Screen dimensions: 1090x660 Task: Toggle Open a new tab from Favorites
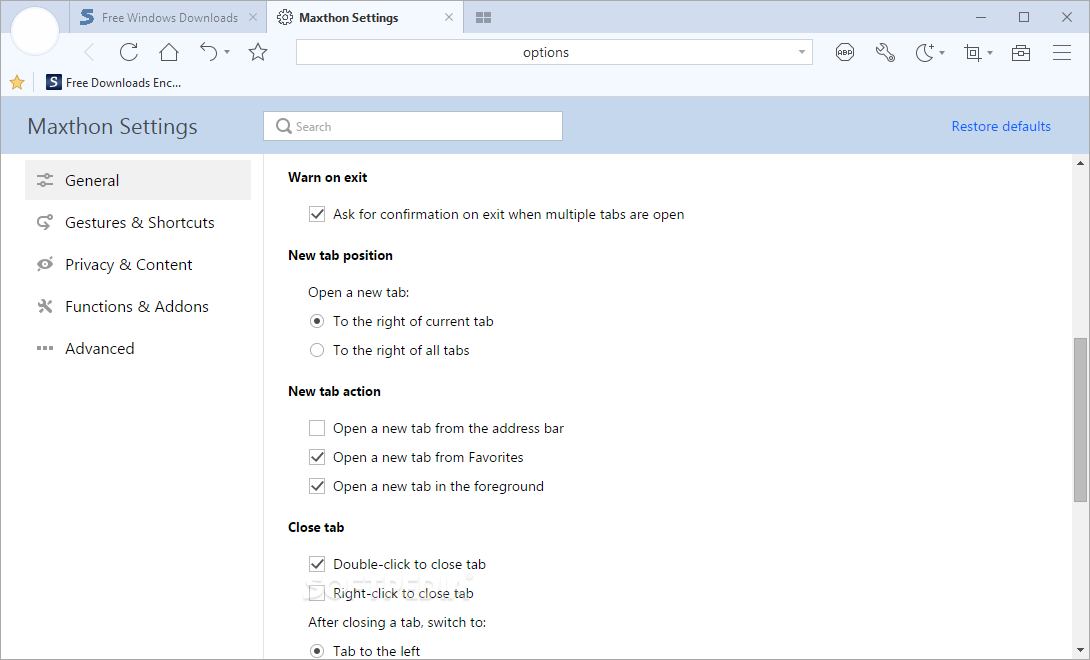click(317, 458)
